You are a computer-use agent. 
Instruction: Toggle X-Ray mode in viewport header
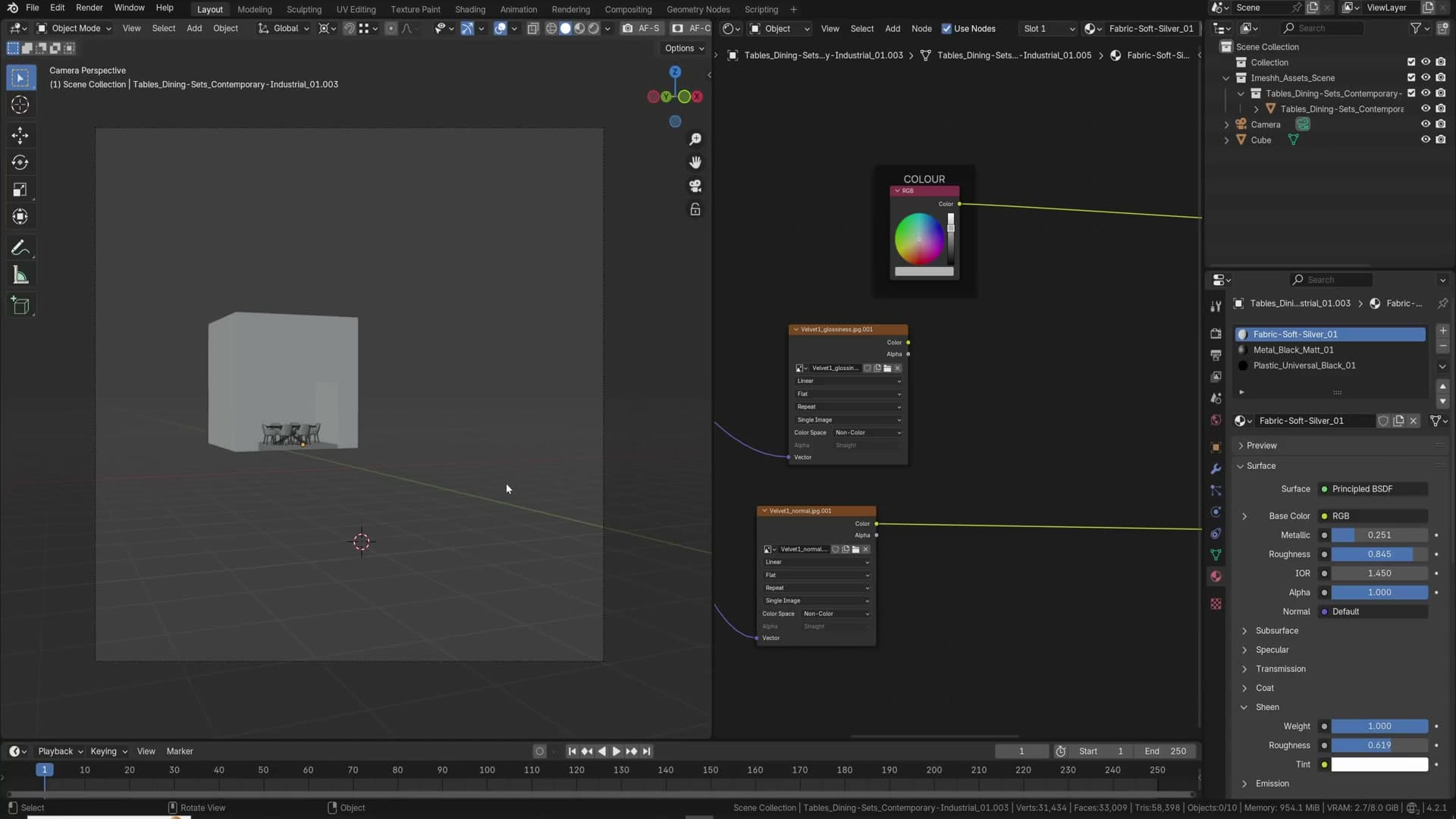pos(532,28)
